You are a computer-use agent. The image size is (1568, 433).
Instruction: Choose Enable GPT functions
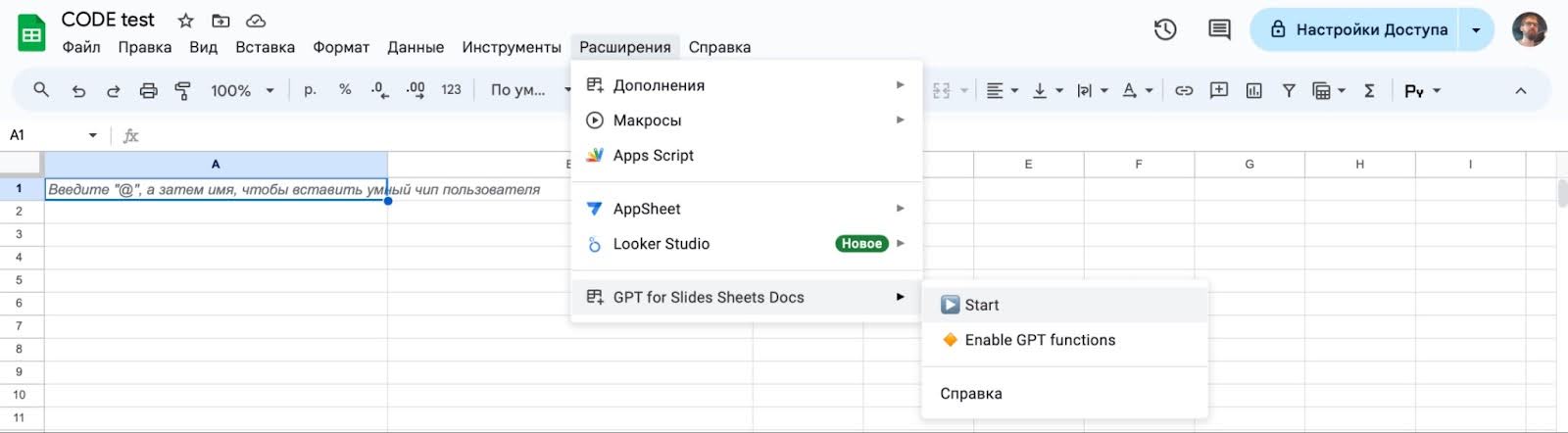[1065, 340]
